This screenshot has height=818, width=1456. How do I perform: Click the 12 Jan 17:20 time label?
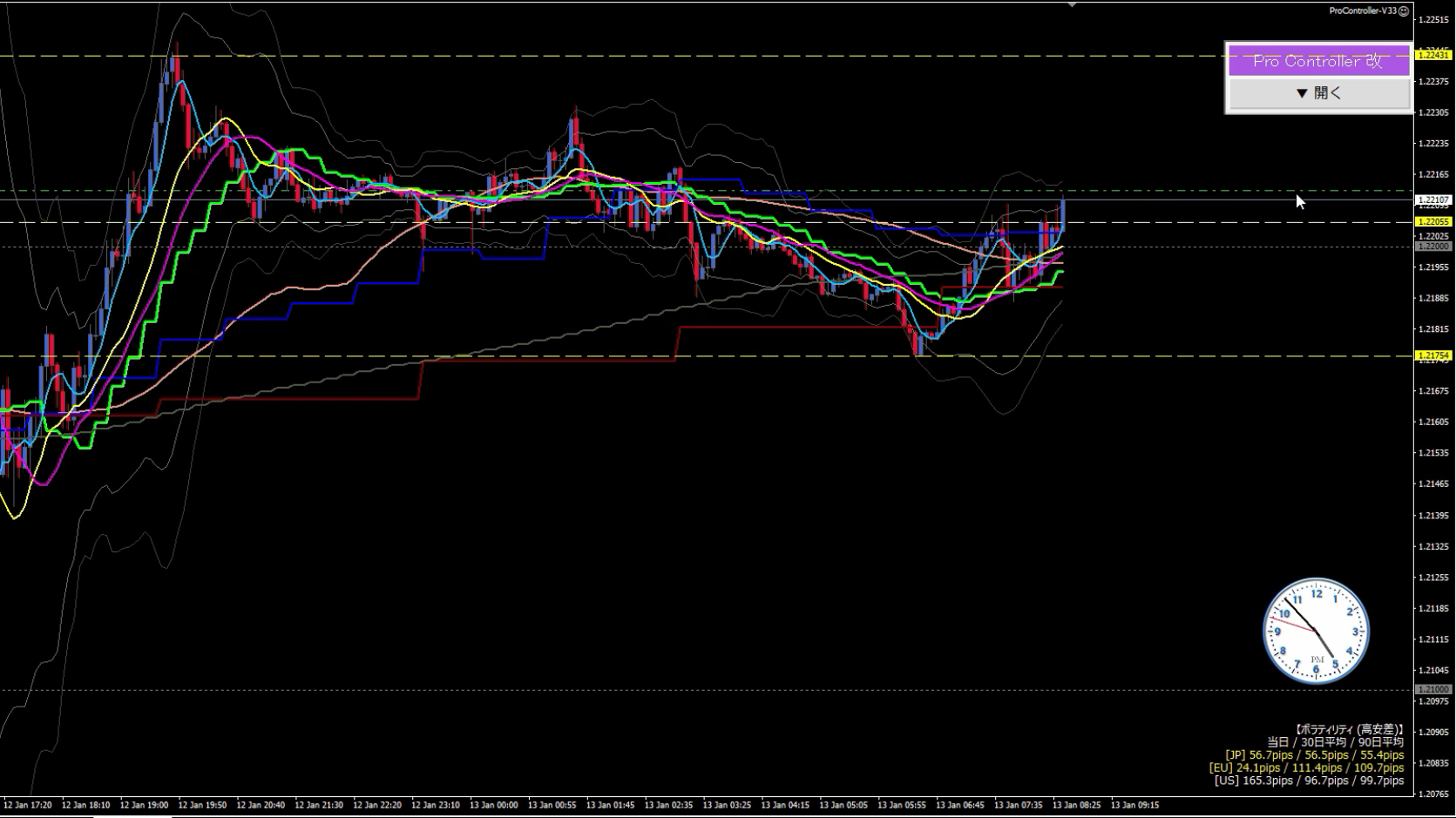[x=27, y=805]
